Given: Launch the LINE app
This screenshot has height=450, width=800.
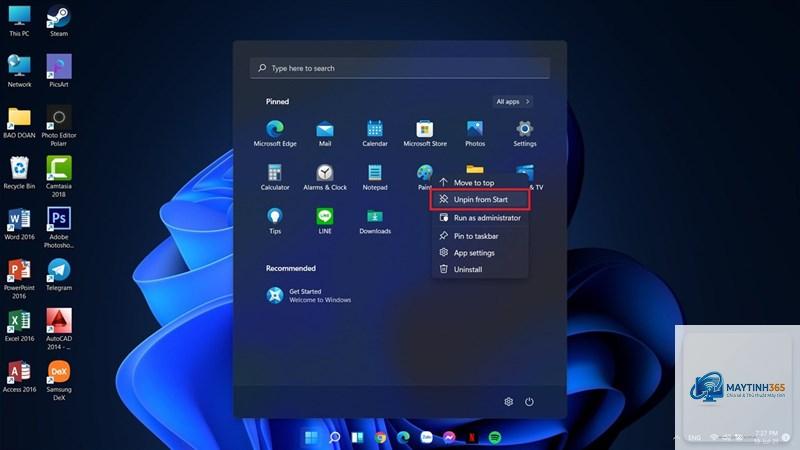Looking at the screenshot, I should [x=324, y=221].
